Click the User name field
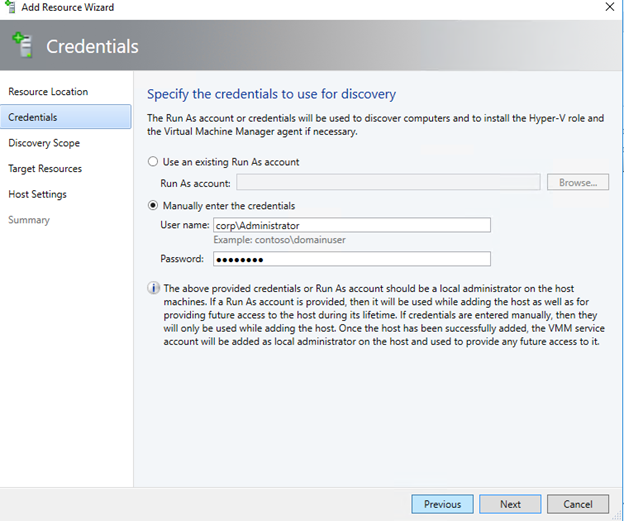Image resolution: width=624 pixels, height=521 pixels. click(352, 225)
